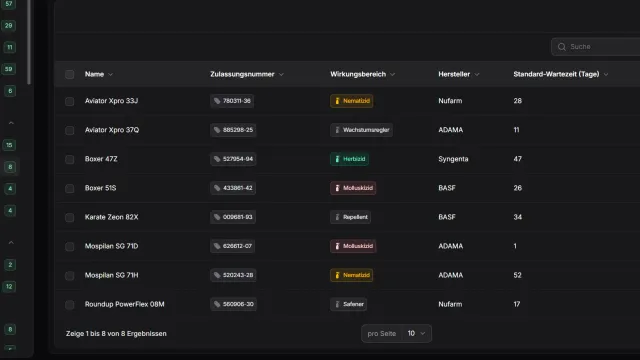The width and height of the screenshot is (640, 360).
Task: Sort by Hersteller column
Action: tap(459, 74)
